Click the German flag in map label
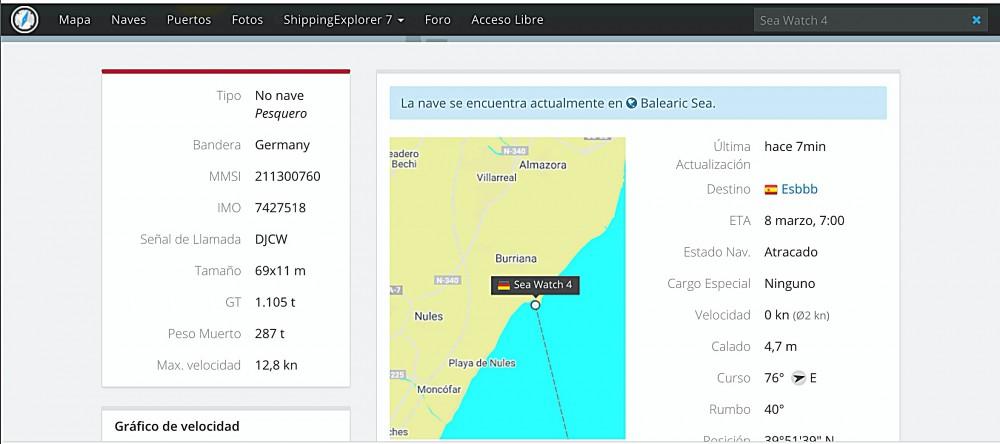 click(x=504, y=285)
